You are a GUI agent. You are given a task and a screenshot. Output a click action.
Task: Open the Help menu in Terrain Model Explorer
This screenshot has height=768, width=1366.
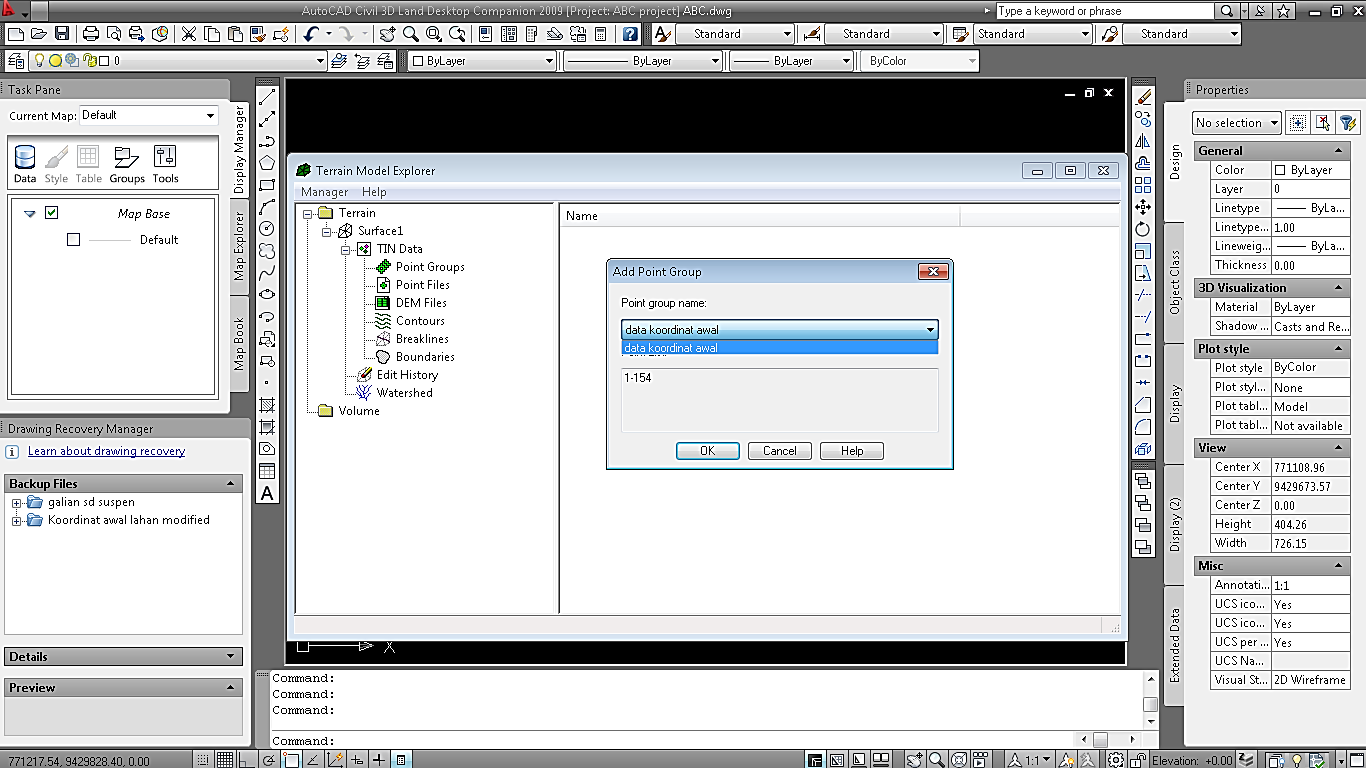374,192
